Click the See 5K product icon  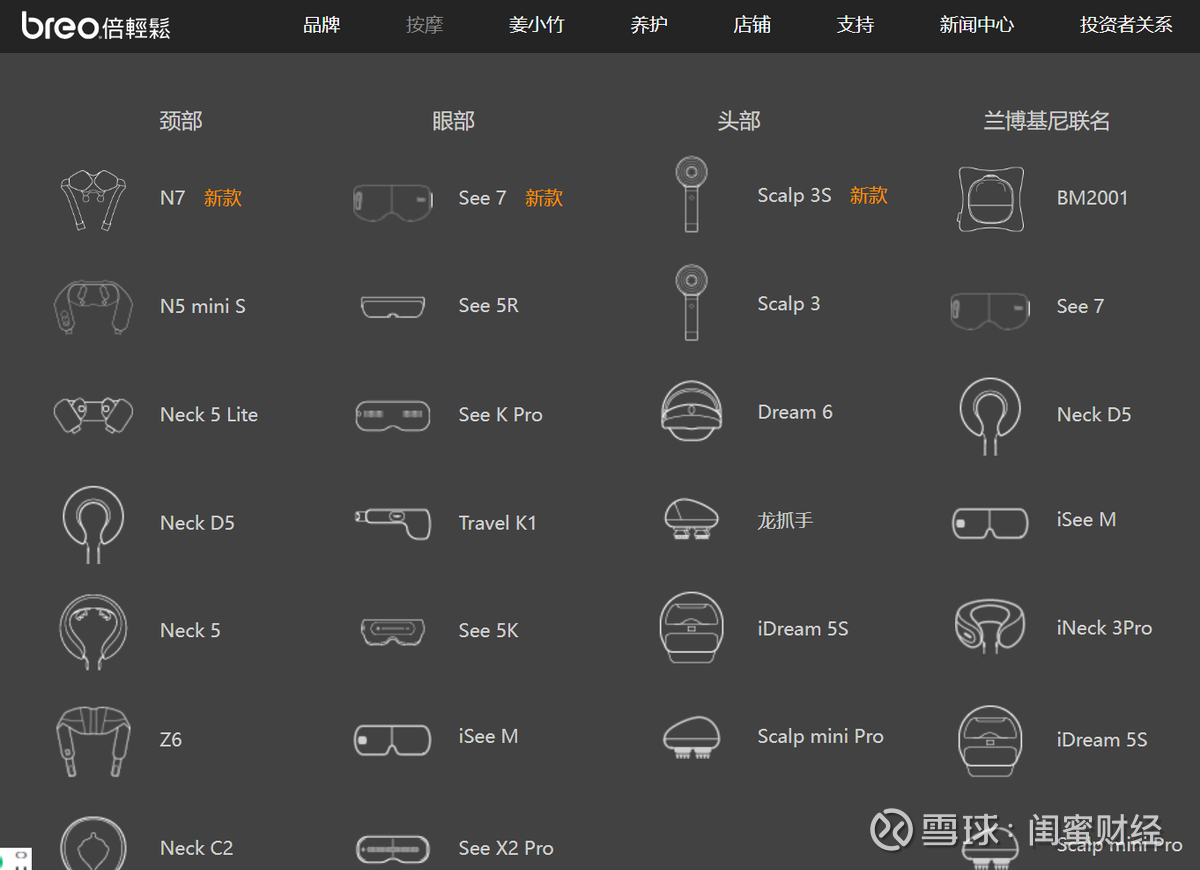pyautogui.click(x=393, y=631)
